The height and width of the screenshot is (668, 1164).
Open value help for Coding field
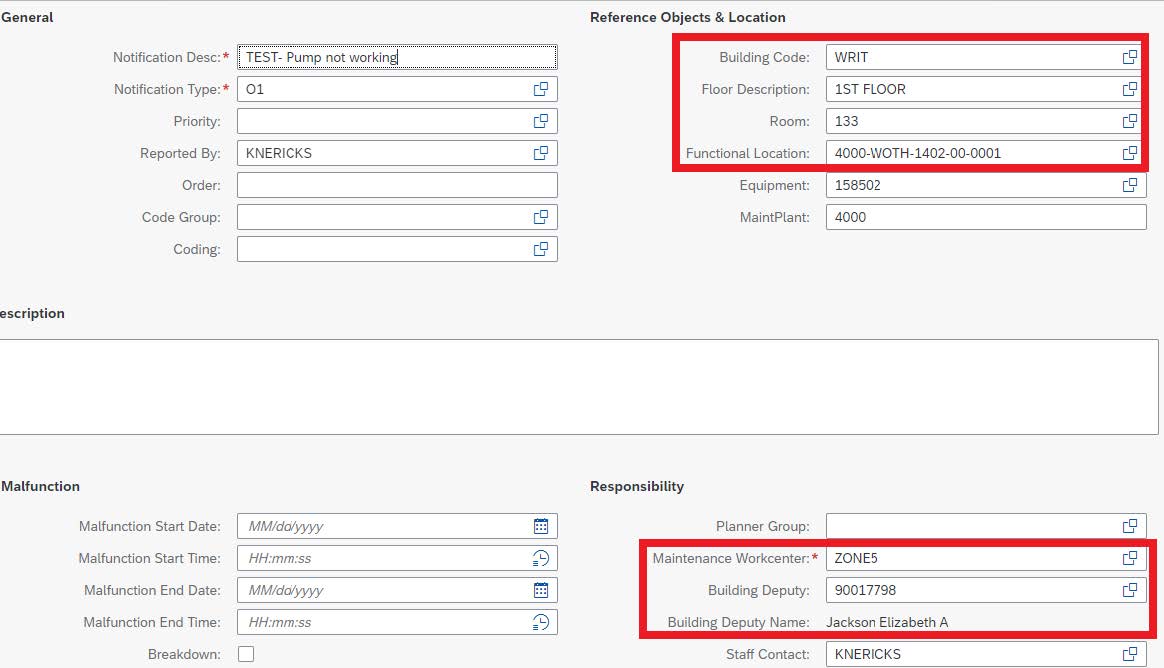540,249
